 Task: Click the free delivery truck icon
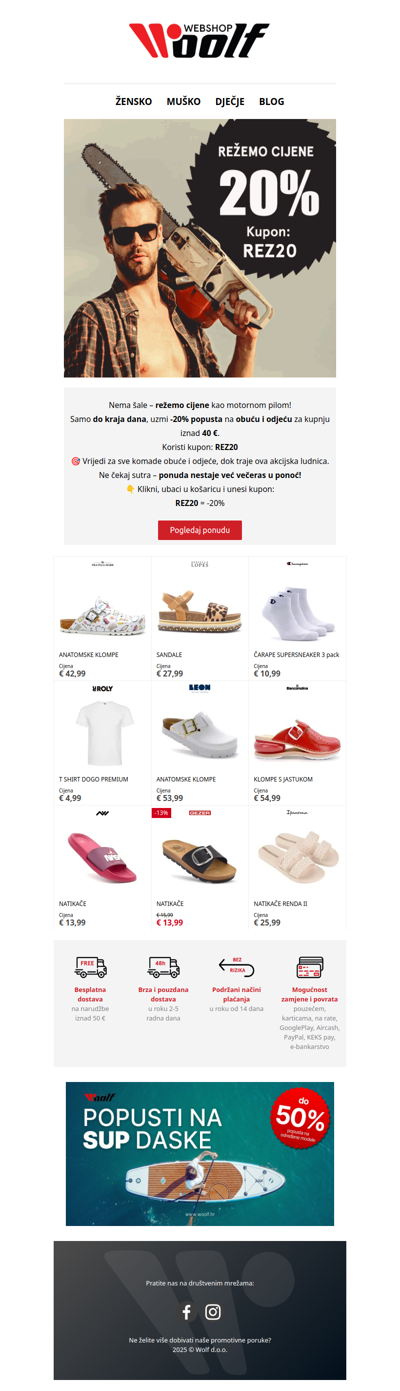tap(90, 967)
